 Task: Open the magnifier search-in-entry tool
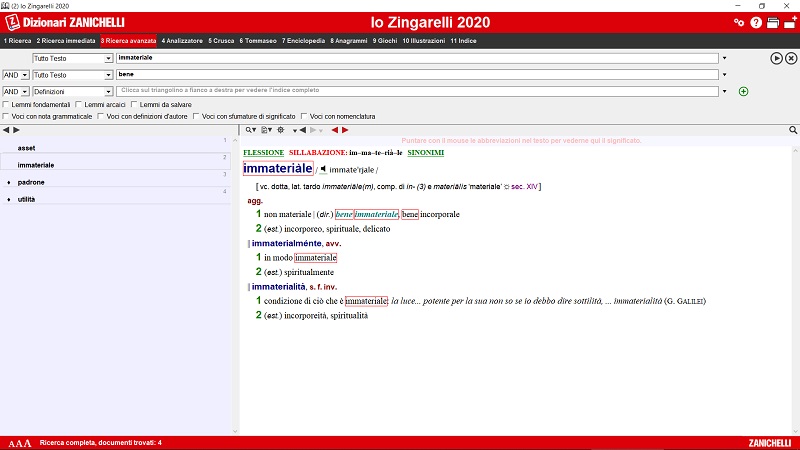tap(250, 130)
